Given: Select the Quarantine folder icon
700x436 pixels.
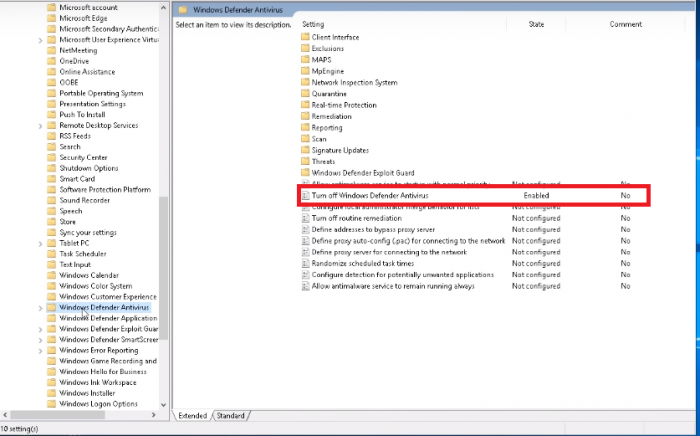Looking at the screenshot, I should [305, 94].
